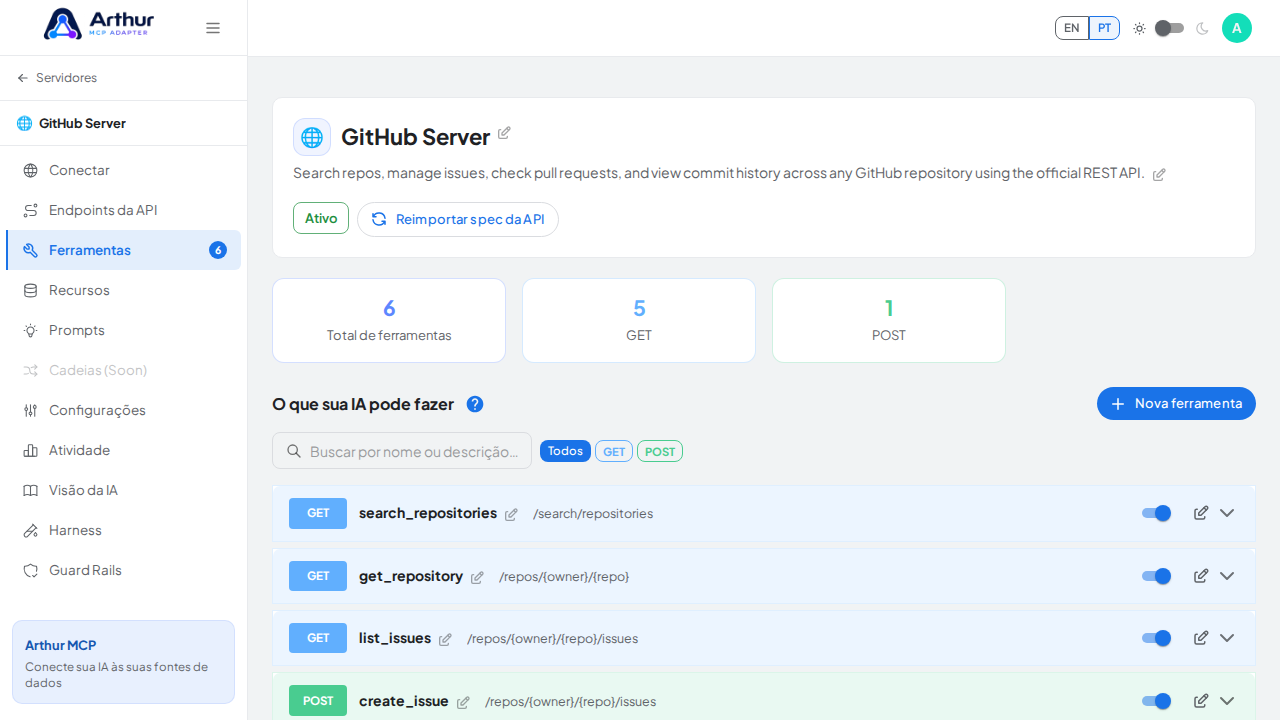The width and height of the screenshot is (1280, 720).
Task: Expand the create_issue tool details
Action: coord(1227,701)
